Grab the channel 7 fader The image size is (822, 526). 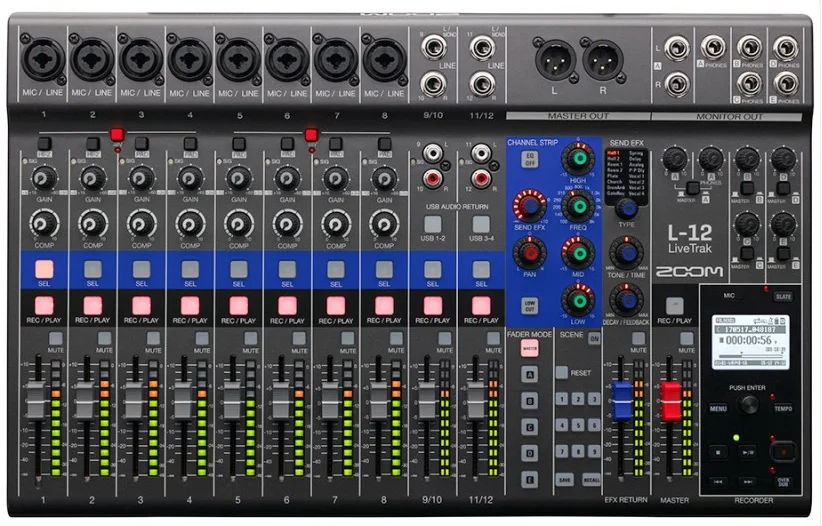pos(330,401)
